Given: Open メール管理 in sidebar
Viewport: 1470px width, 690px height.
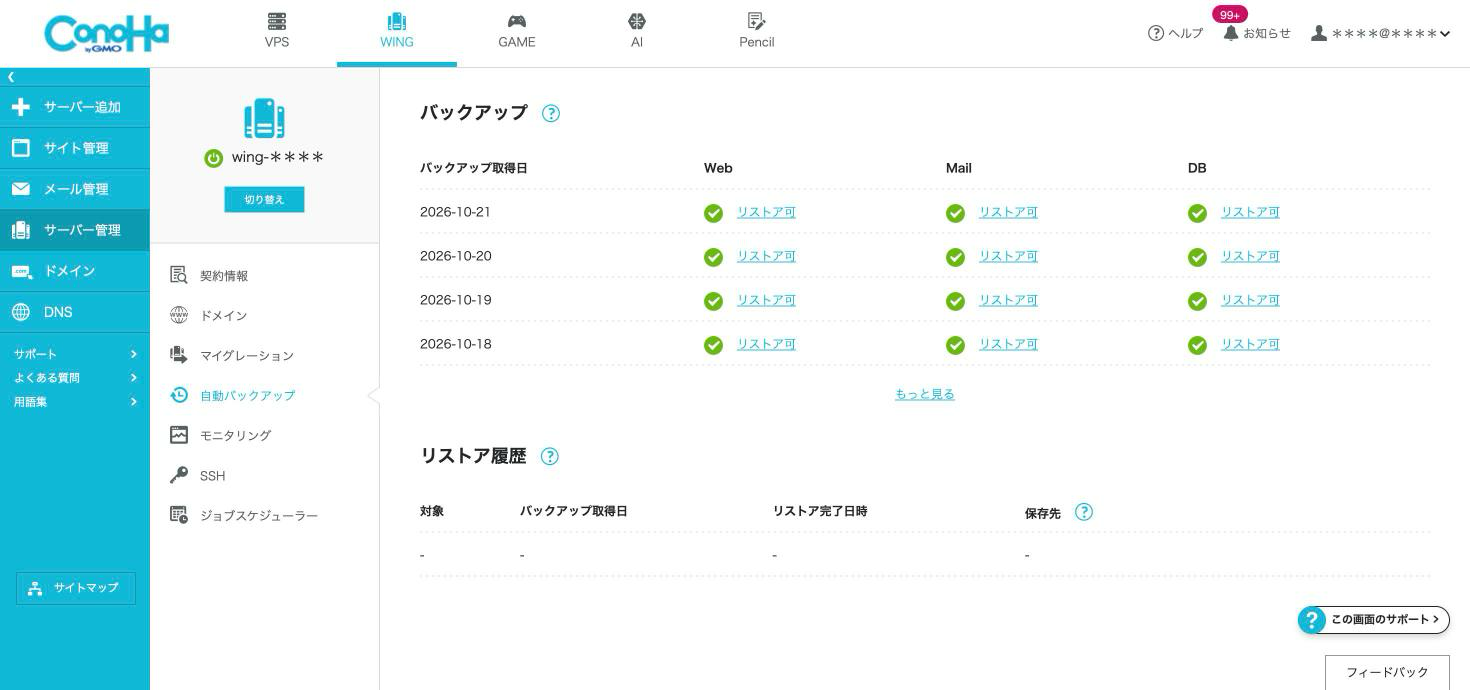Looking at the screenshot, I should tap(75, 189).
